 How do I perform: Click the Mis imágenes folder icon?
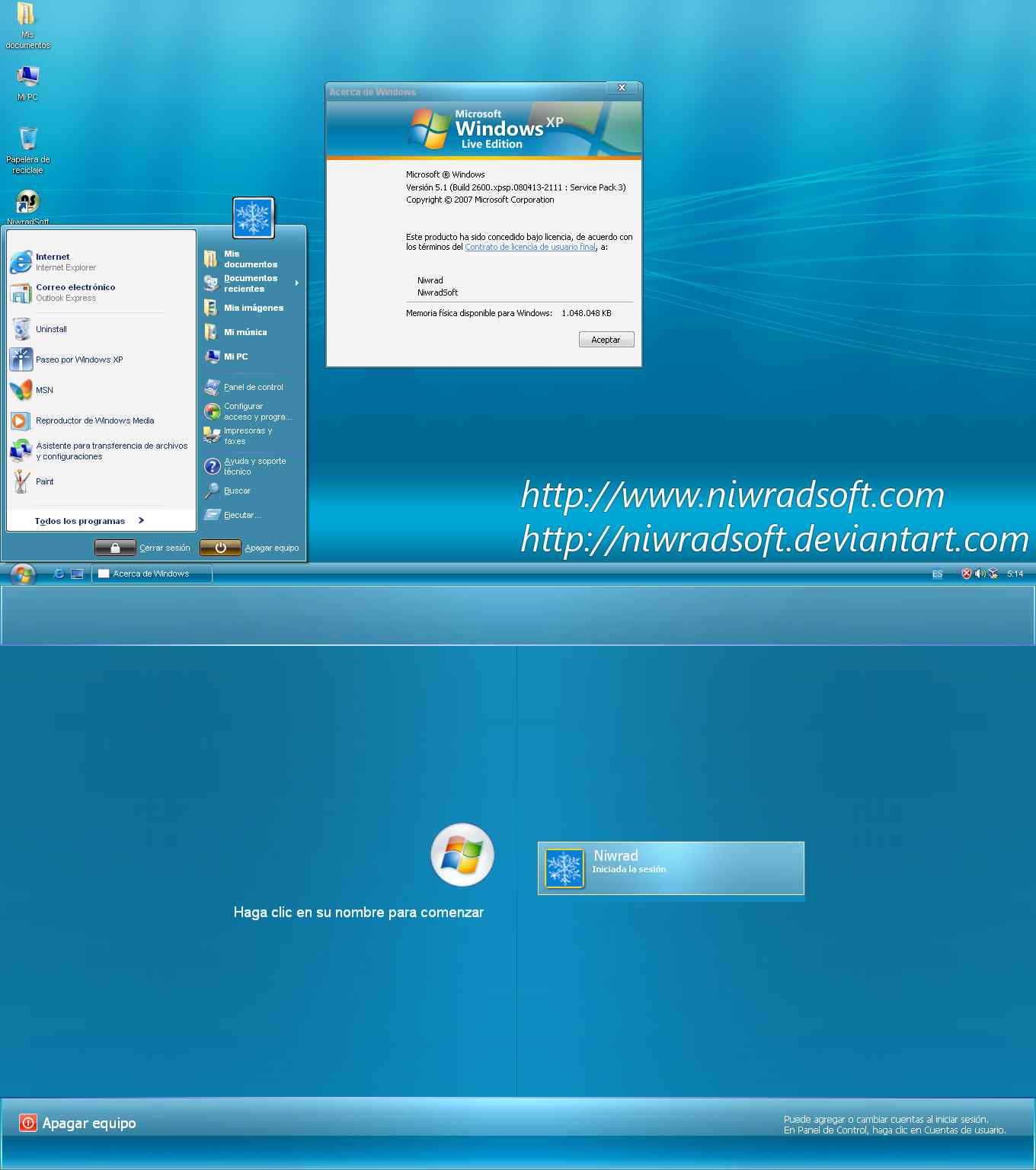coord(211,308)
